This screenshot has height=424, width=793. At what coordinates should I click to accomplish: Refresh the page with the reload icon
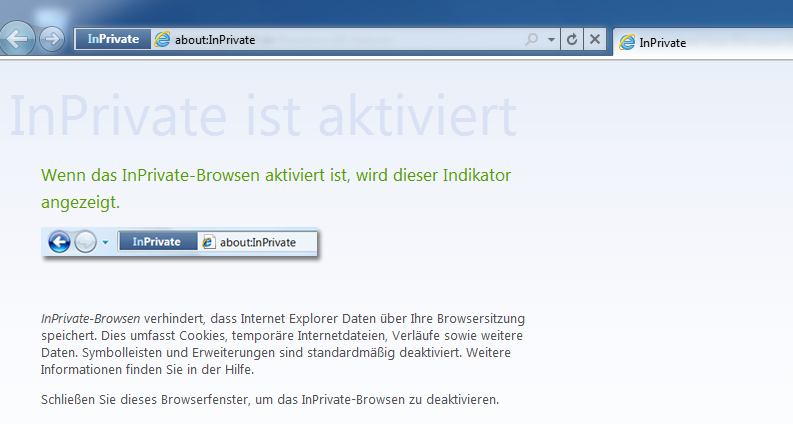571,39
